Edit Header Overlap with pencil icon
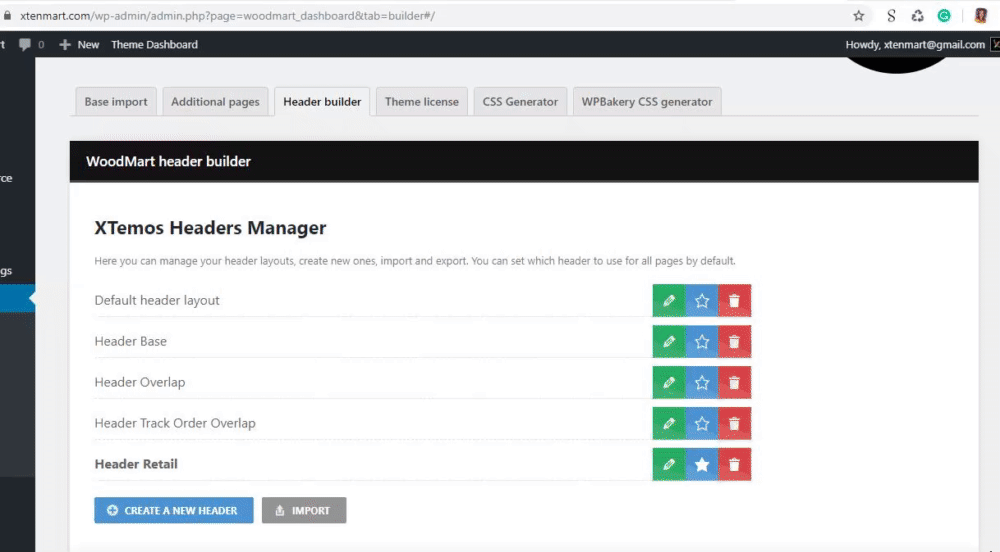Image resolution: width=1000 pixels, height=552 pixels. (668, 382)
